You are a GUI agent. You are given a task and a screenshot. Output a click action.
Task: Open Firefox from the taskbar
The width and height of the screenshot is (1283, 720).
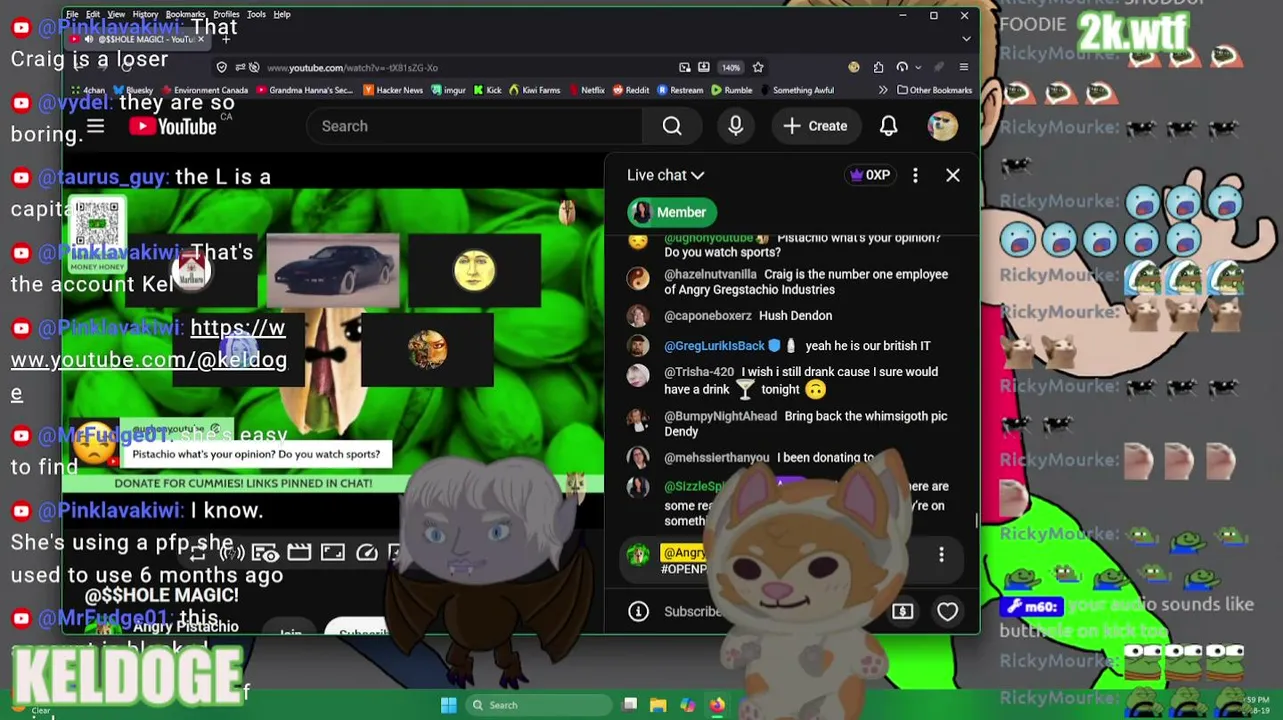pos(717,705)
